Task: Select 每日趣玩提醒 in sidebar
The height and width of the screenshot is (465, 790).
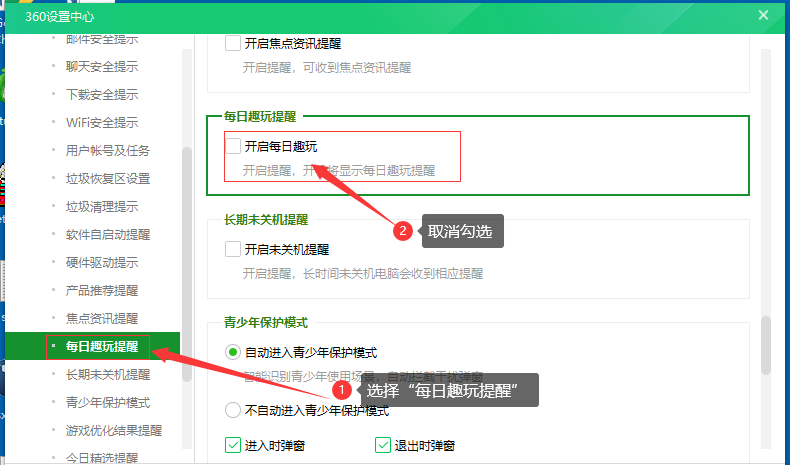Action: pos(102,347)
